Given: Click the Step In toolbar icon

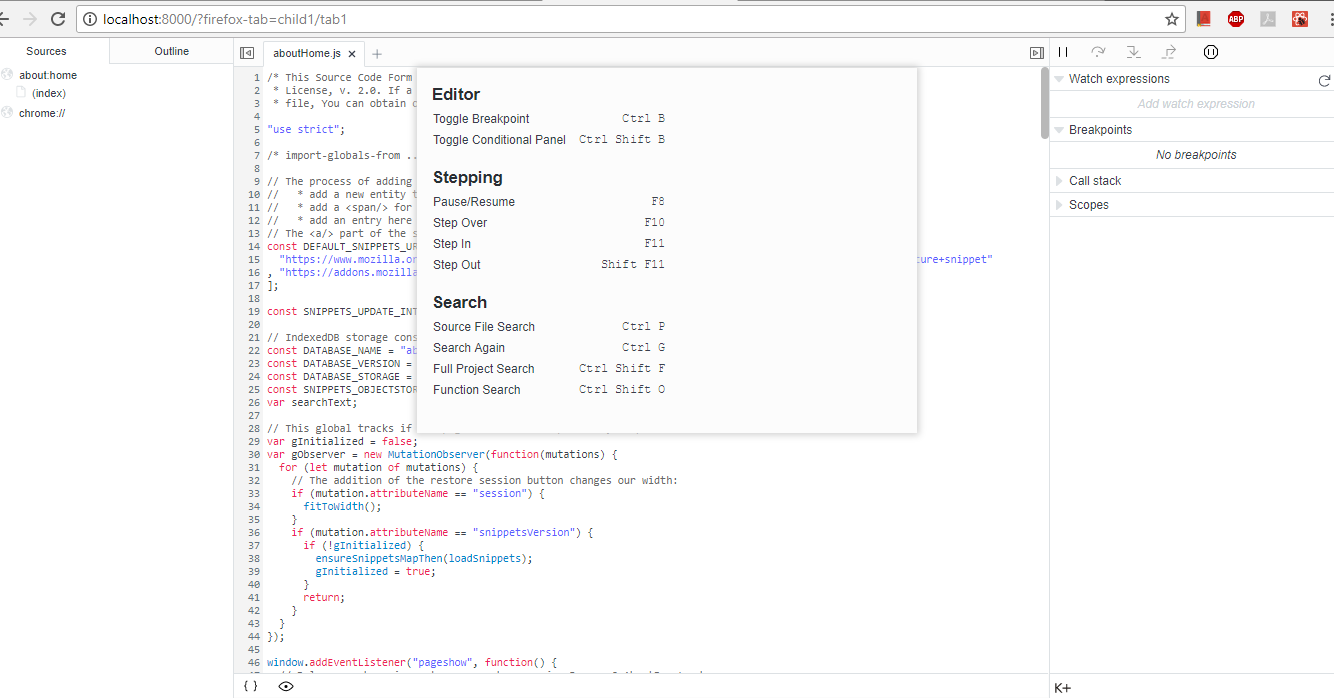Looking at the screenshot, I should click(x=1133, y=52).
